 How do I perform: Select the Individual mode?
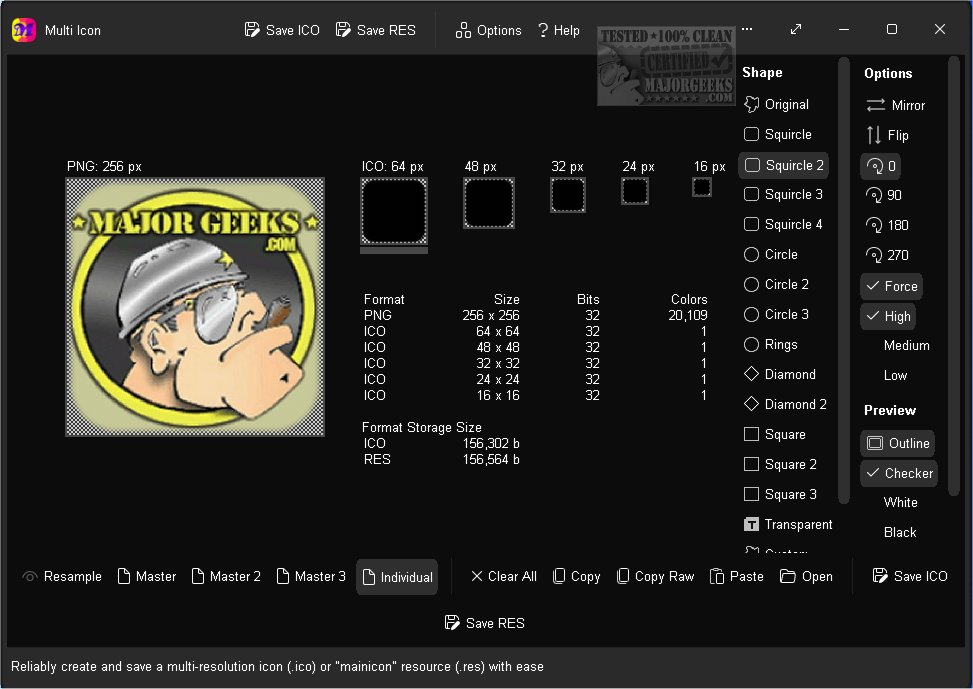tap(397, 577)
